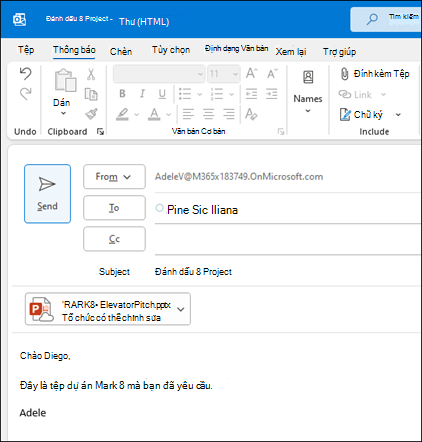Expand the Dán paste options arrow

(63, 113)
